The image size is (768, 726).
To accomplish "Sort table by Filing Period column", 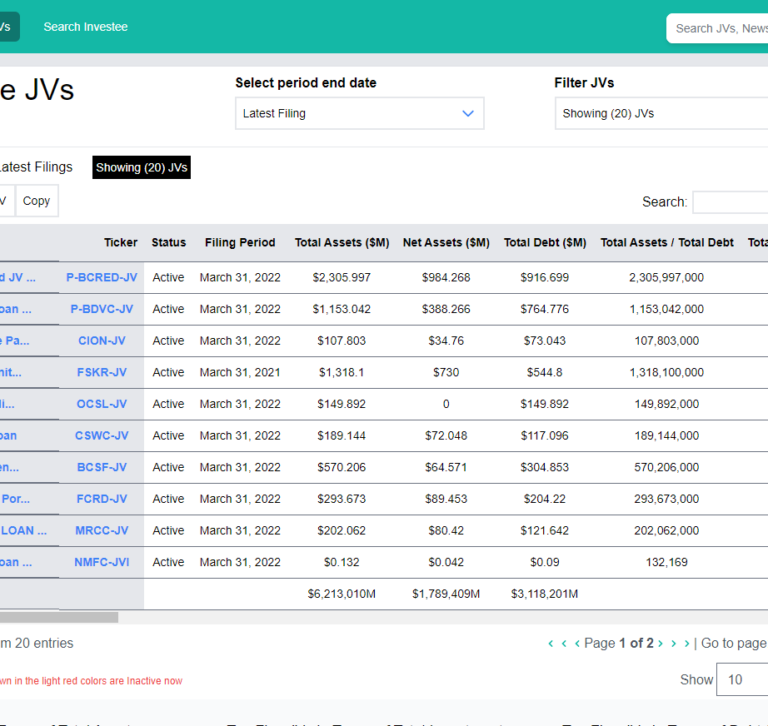I will tap(240, 242).
